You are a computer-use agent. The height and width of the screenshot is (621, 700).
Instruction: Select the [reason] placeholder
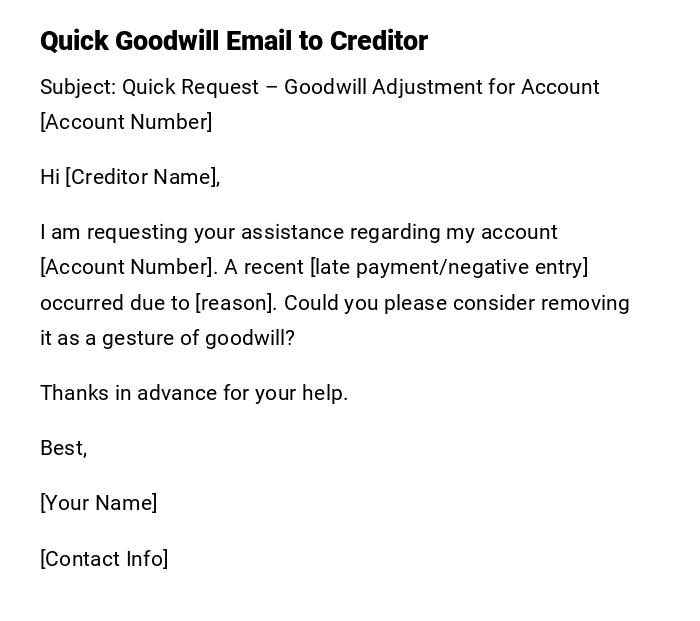tap(234, 303)
